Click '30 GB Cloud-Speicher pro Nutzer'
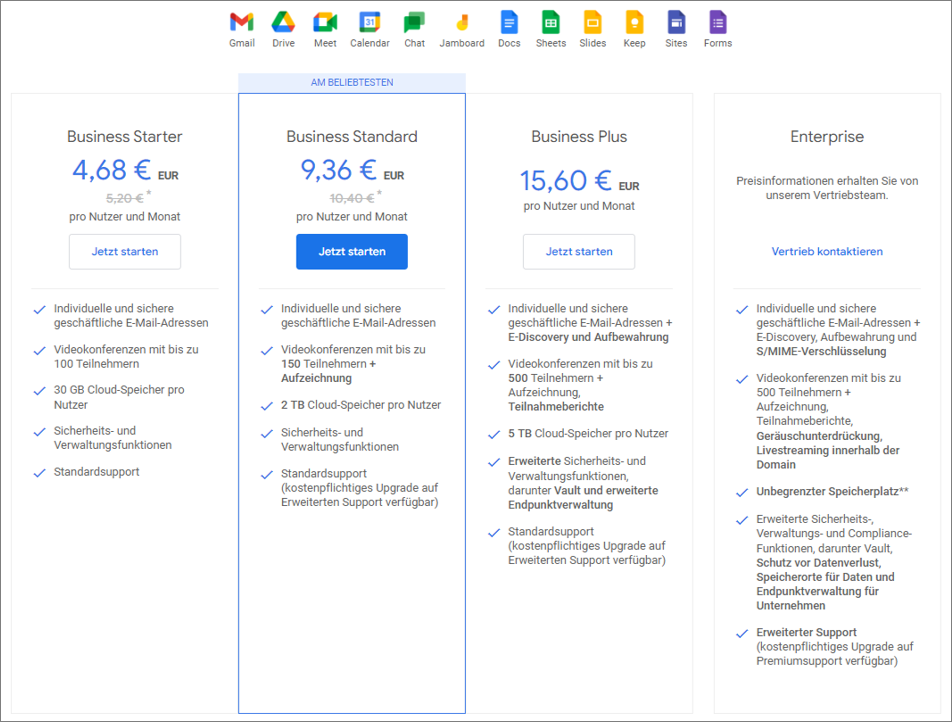Image resolution: width=952 pixels, height=722 pixels. click(x=119, y=397)
